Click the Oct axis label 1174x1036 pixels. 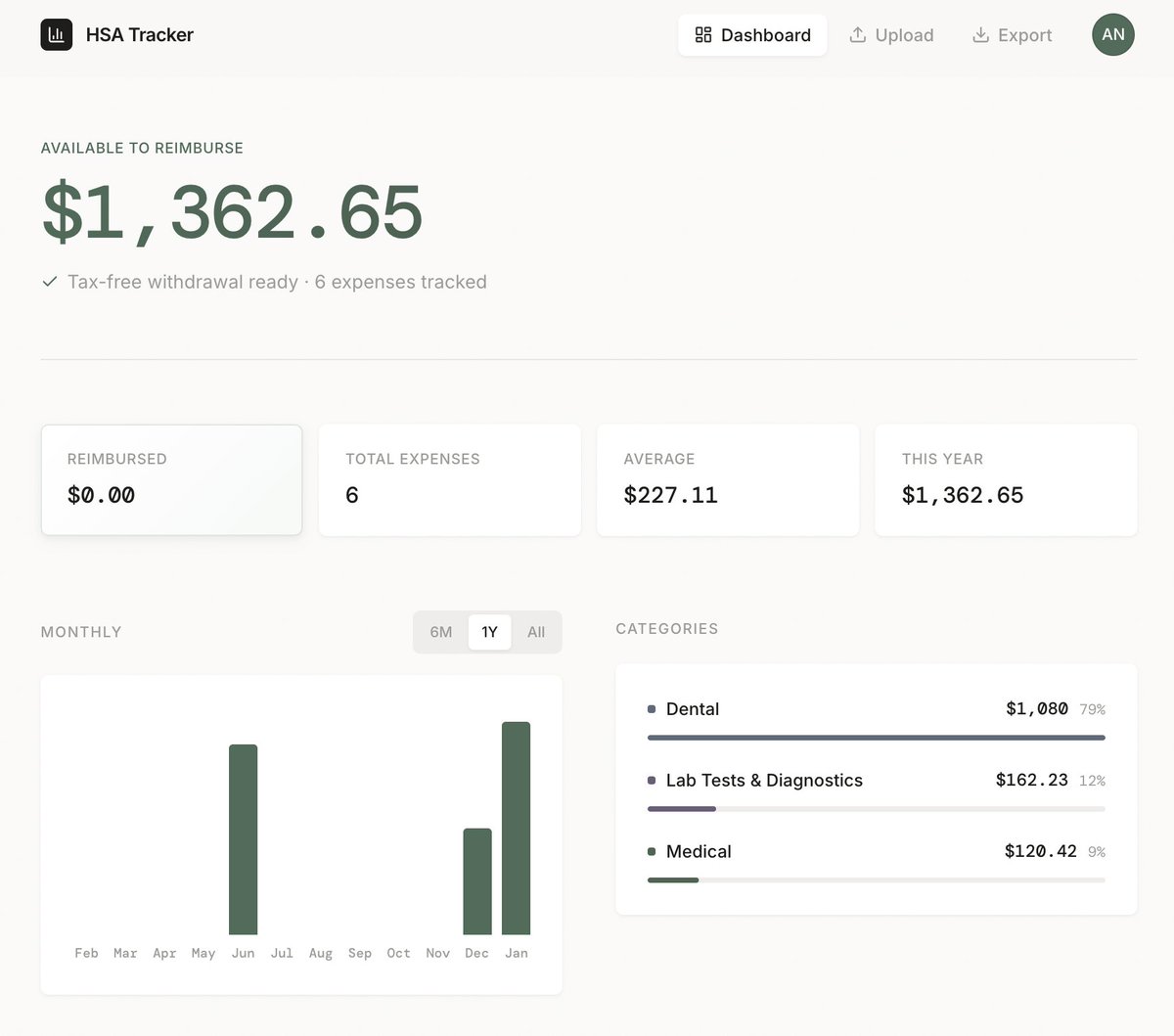point(399,953)
